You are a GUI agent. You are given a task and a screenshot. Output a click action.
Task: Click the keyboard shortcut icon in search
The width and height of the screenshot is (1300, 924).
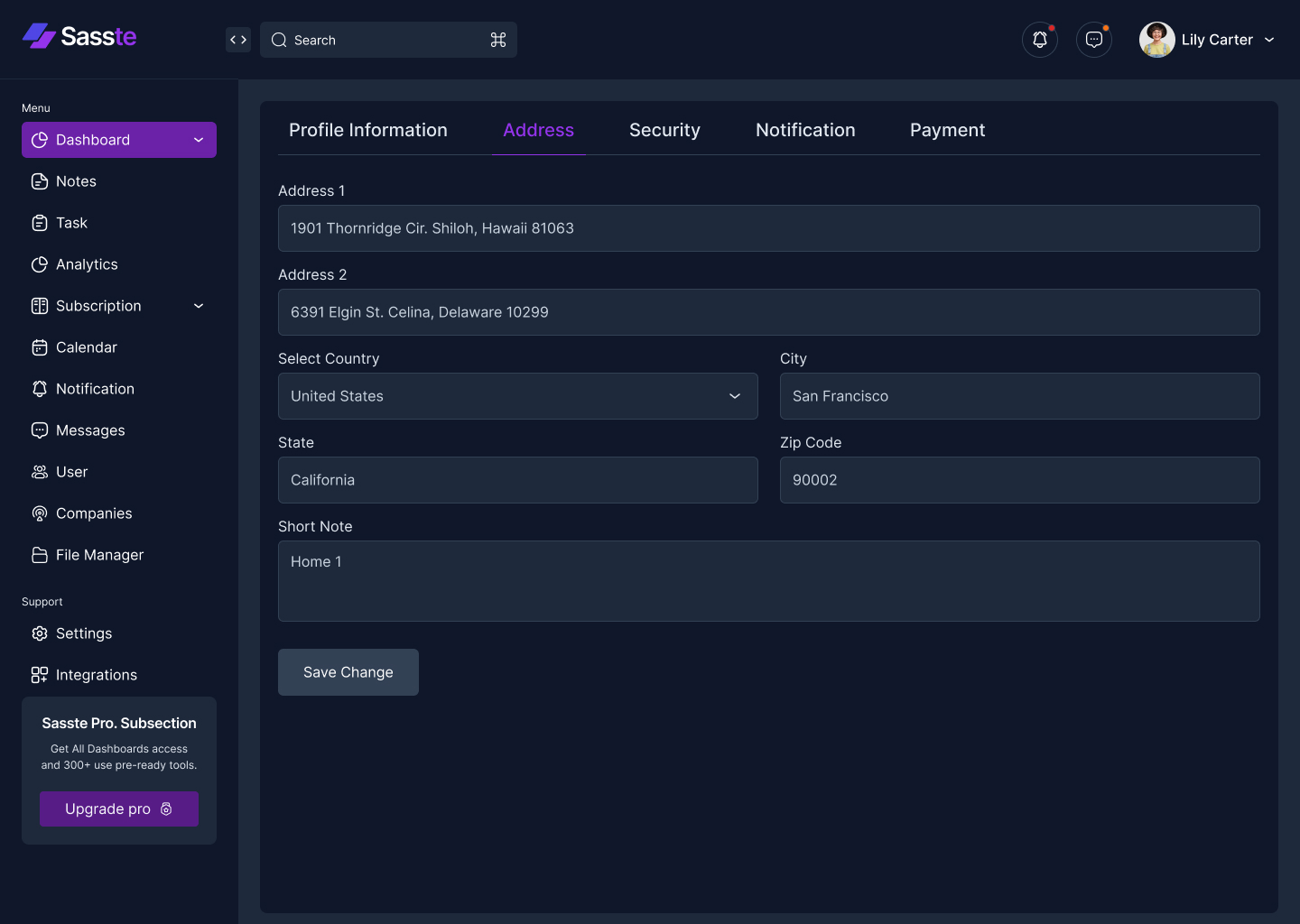tap(498, 40)
